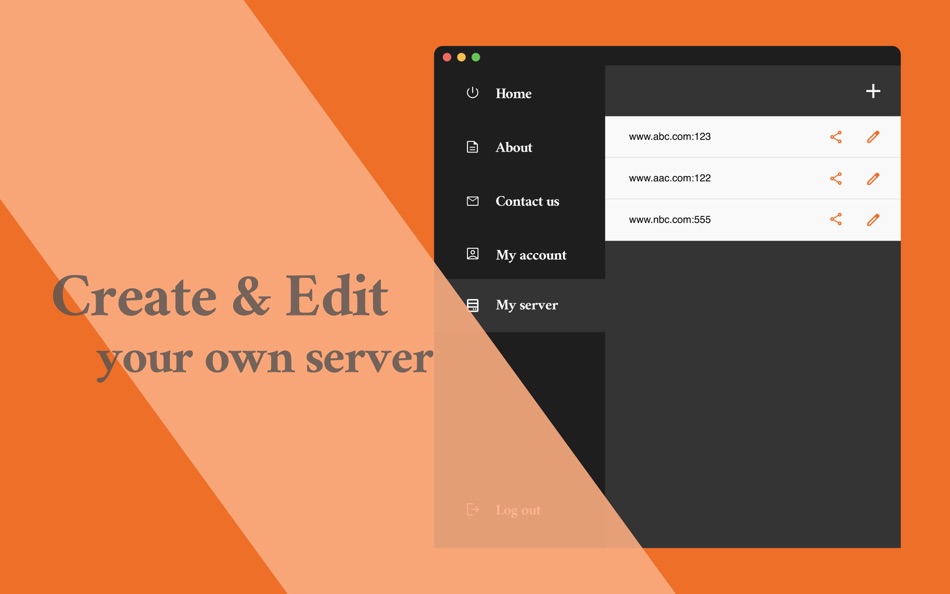Maximize the window with green button
The height and width of the screenshot is (594, 950).
coord(476,57)
